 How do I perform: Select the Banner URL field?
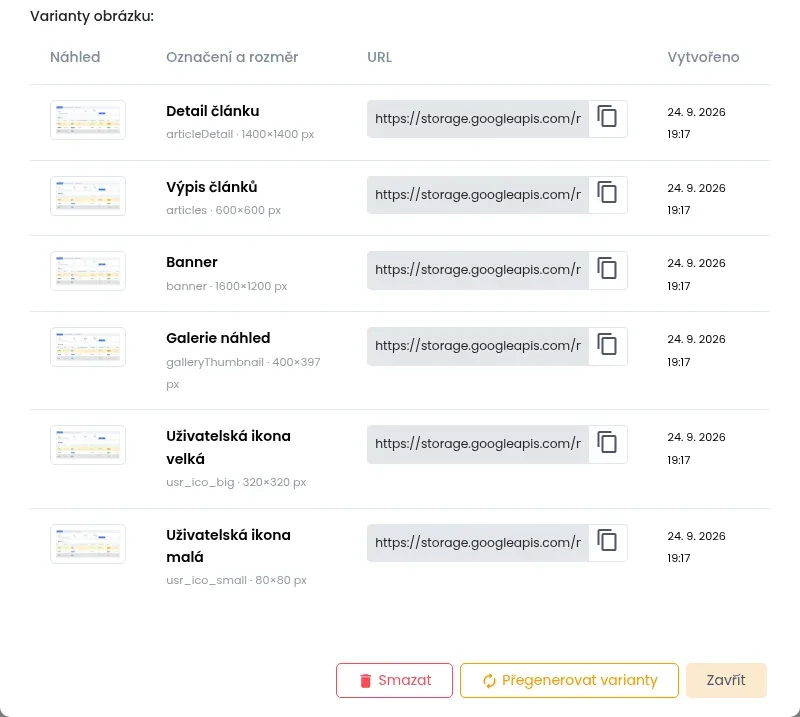(478, 270)
